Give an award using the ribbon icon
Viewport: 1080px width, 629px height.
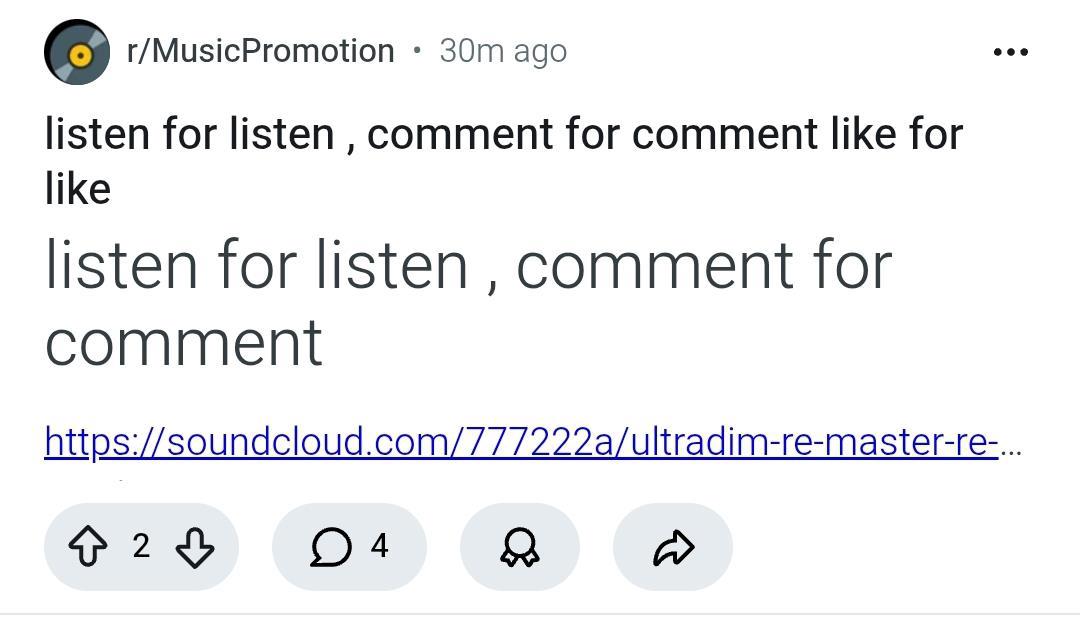pos(520,547)
